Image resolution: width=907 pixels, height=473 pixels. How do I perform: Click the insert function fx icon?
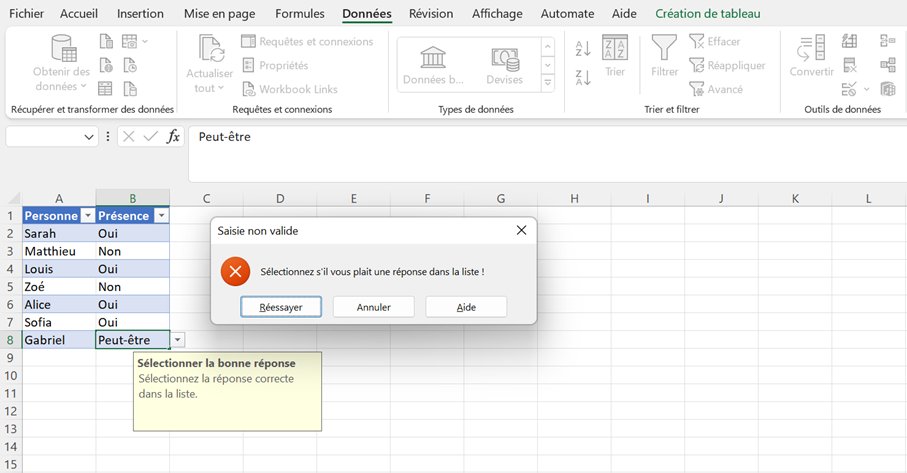[173, 136]
